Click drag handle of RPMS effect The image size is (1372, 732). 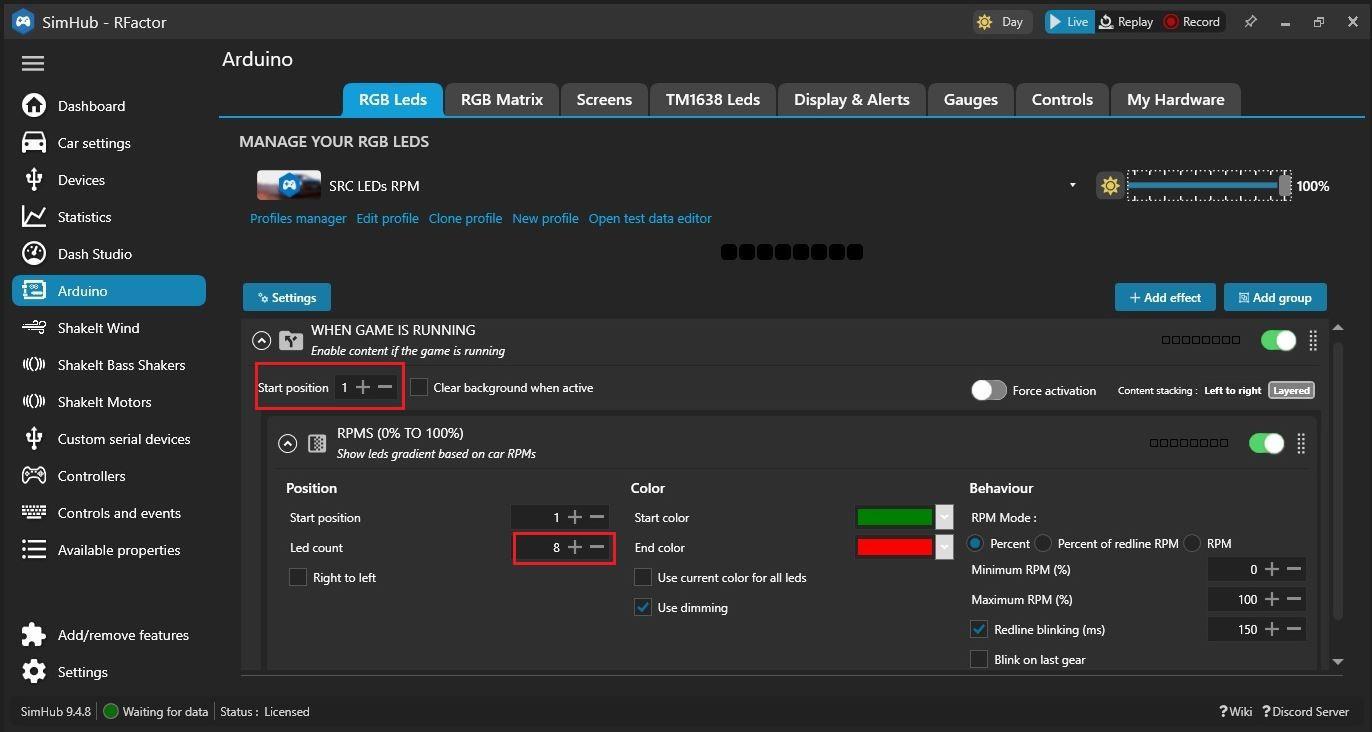pyautogui.click(x=1301, y=443)
